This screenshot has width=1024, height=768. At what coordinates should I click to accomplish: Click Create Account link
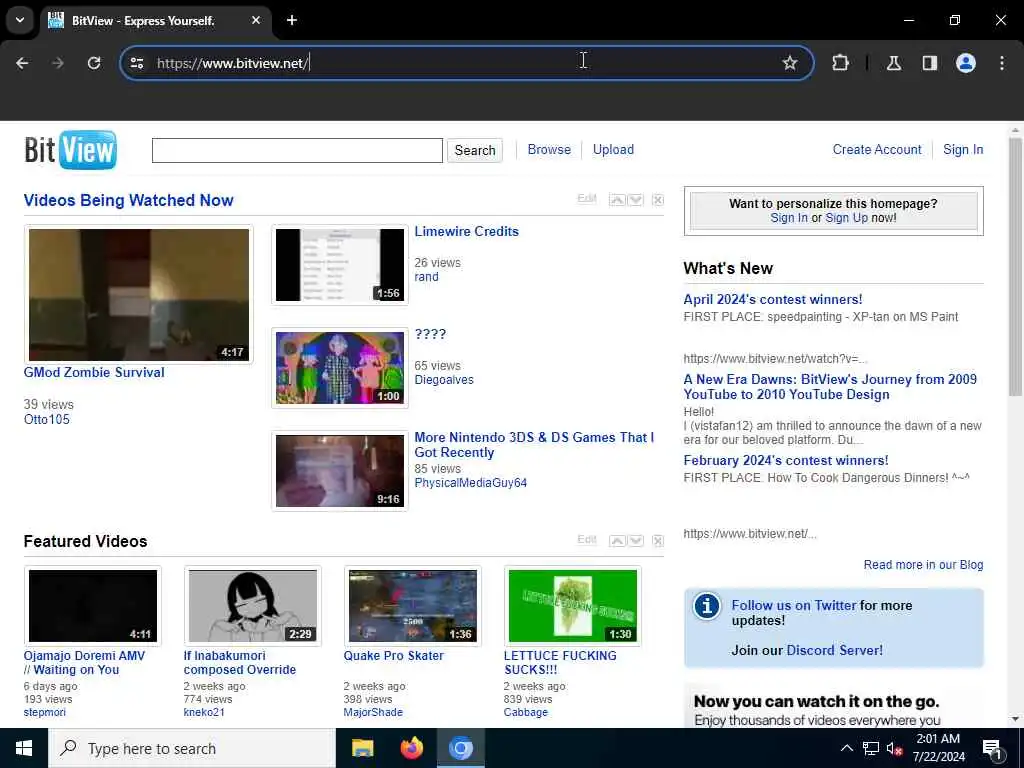click(877, 150)
